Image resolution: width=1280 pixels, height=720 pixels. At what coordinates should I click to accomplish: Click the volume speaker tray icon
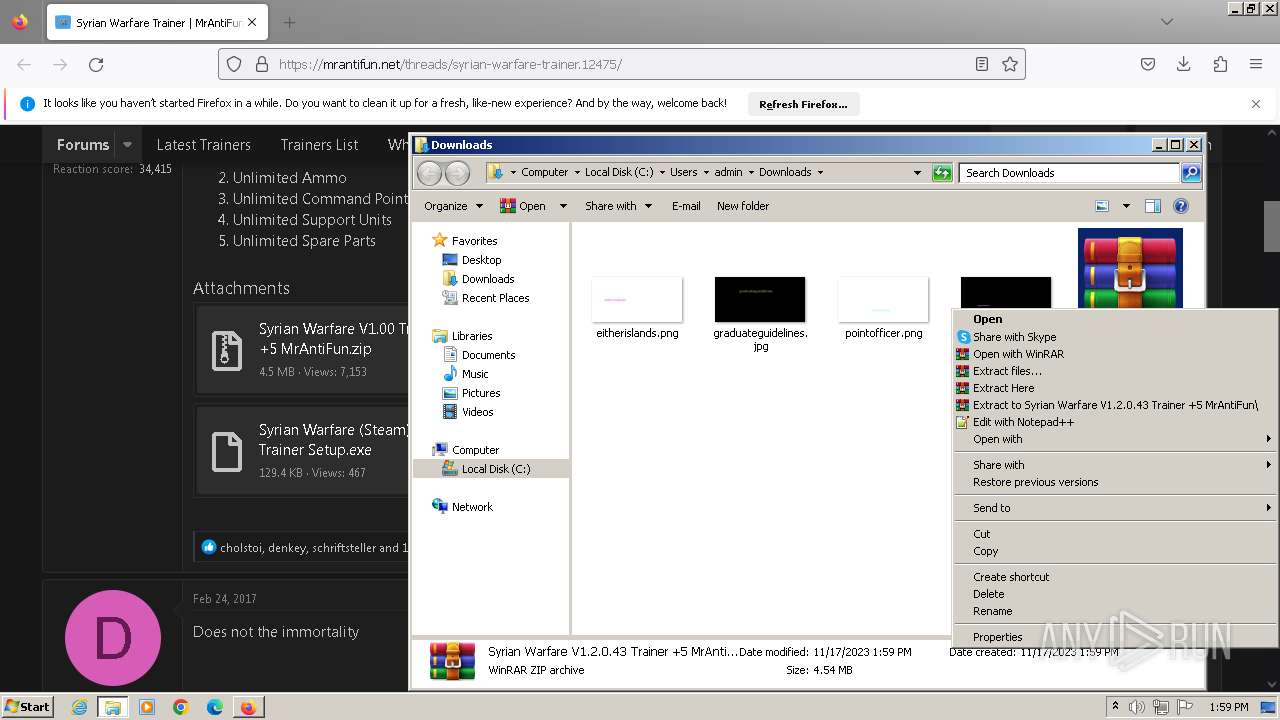tap(1138, 707)
